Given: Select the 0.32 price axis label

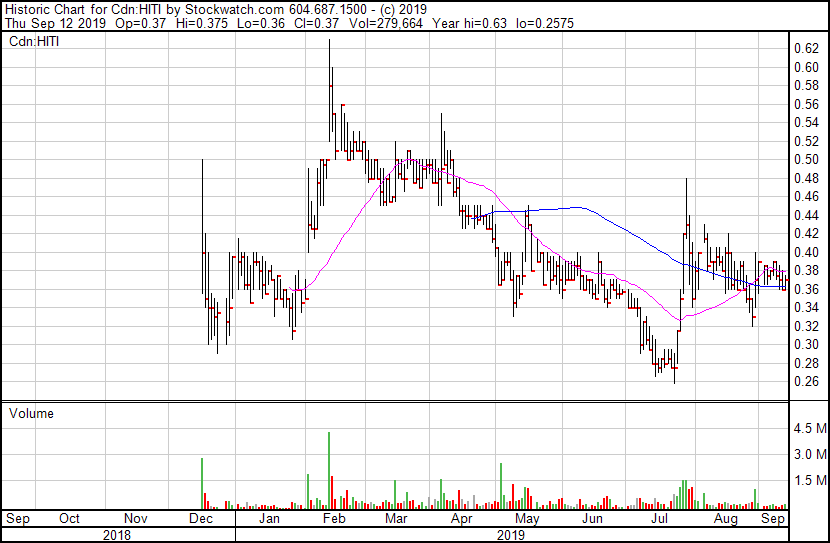Looking at the screenshot, I should click(x=807, y=326).
